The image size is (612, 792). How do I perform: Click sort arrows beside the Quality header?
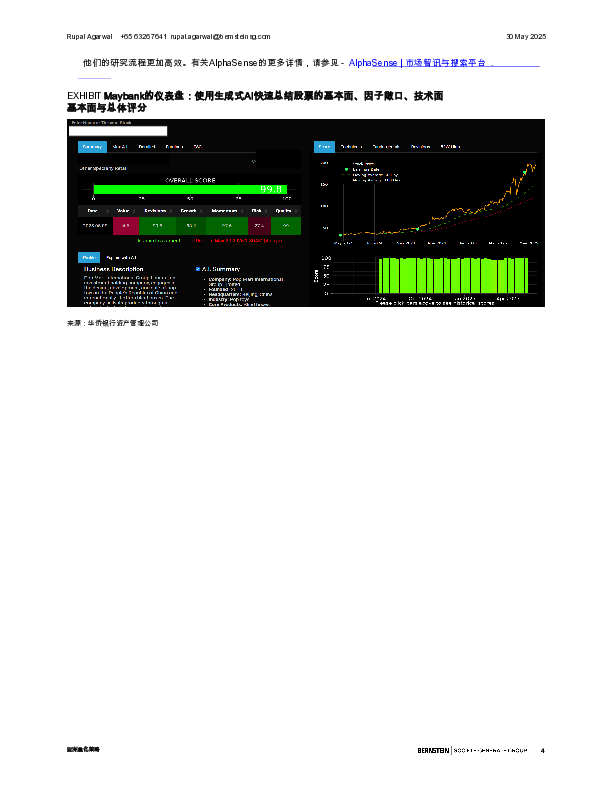(296, 211)
